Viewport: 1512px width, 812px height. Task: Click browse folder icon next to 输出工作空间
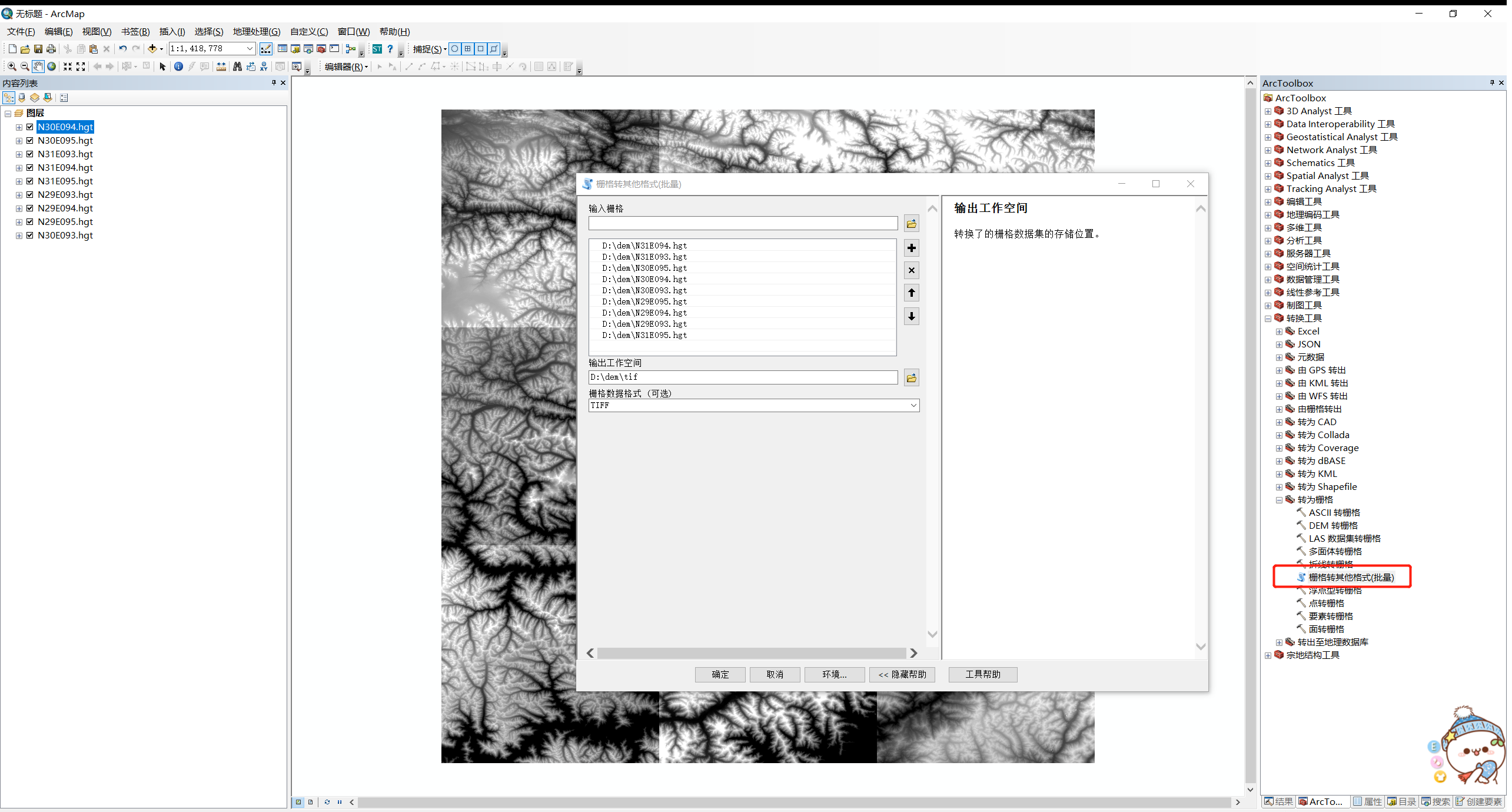coord(910,377)
